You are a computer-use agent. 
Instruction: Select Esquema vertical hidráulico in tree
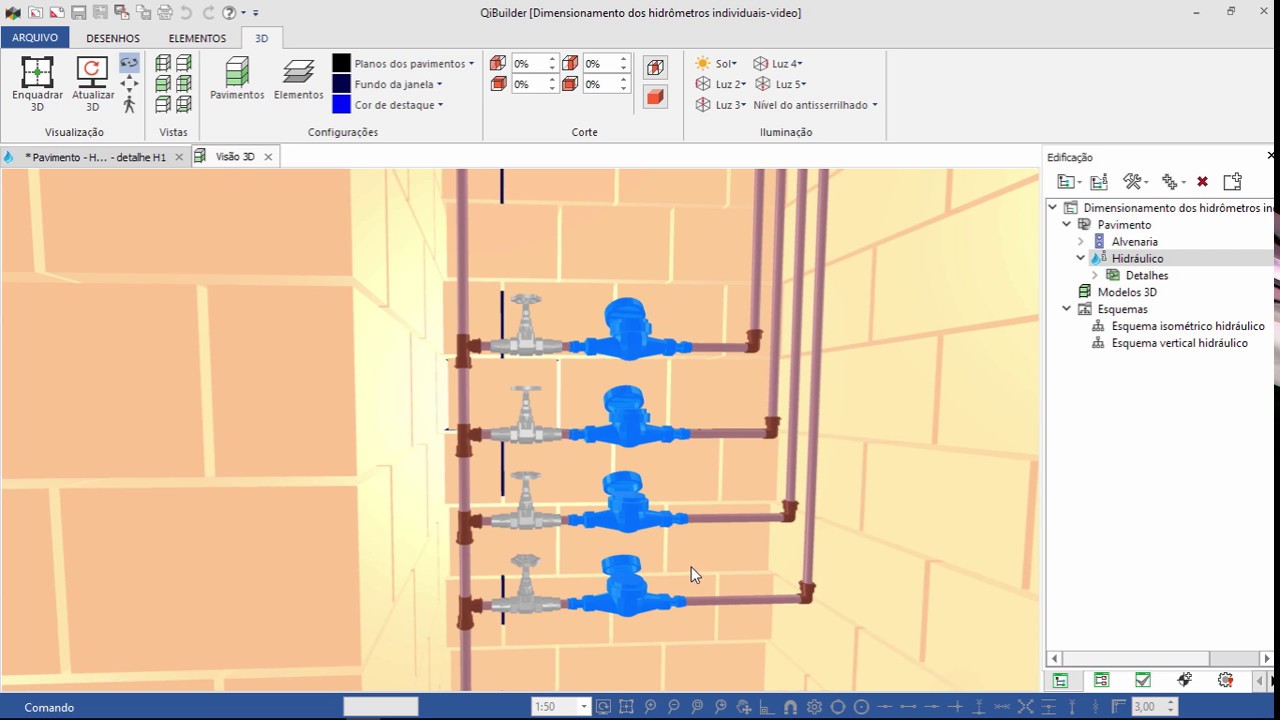1180,343
